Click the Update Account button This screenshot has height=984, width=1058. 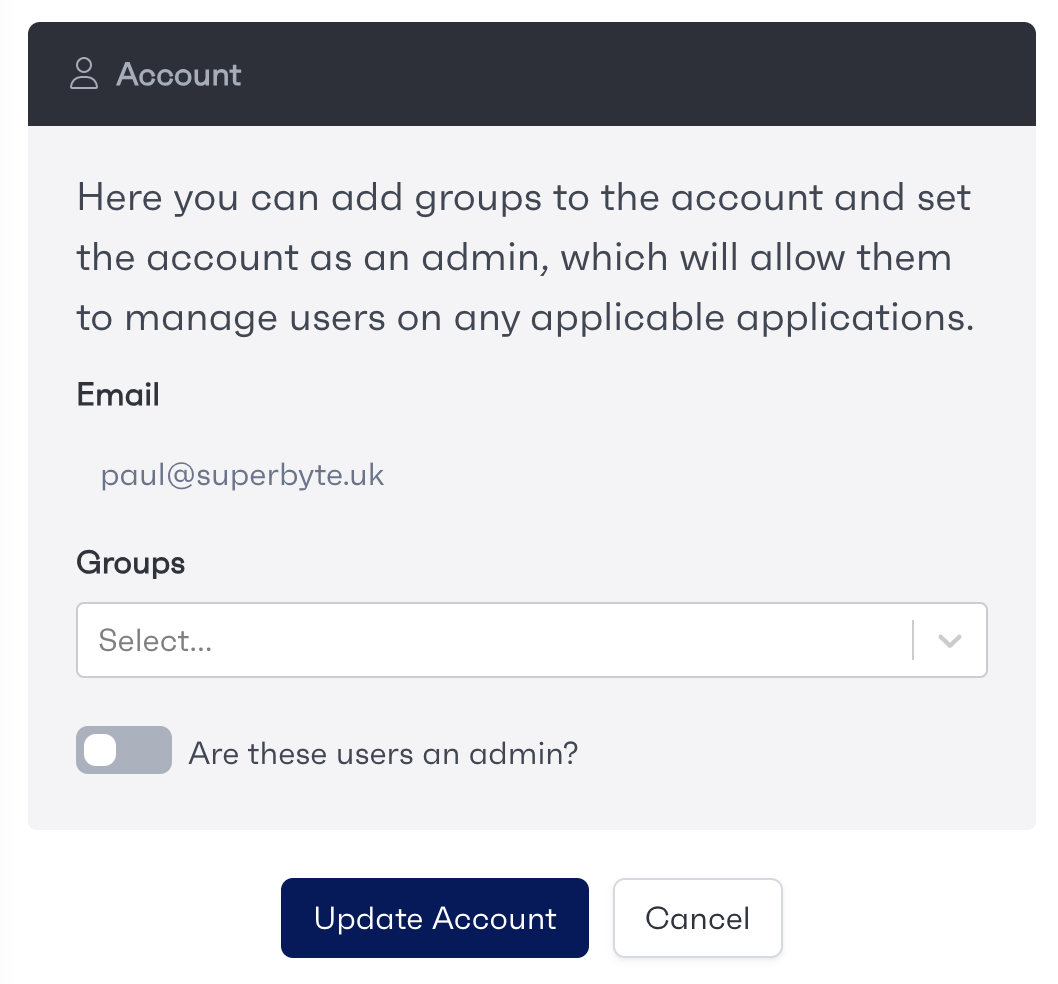435,918
